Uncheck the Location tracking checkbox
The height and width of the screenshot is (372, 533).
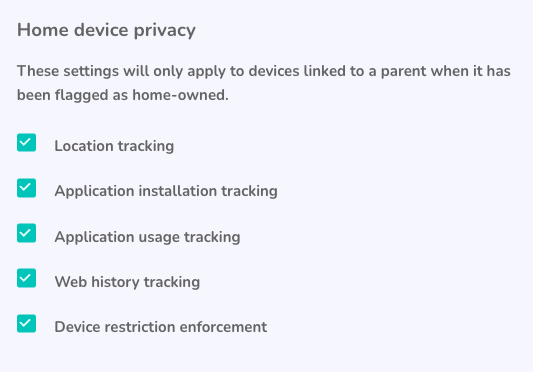tap(27, 142)
